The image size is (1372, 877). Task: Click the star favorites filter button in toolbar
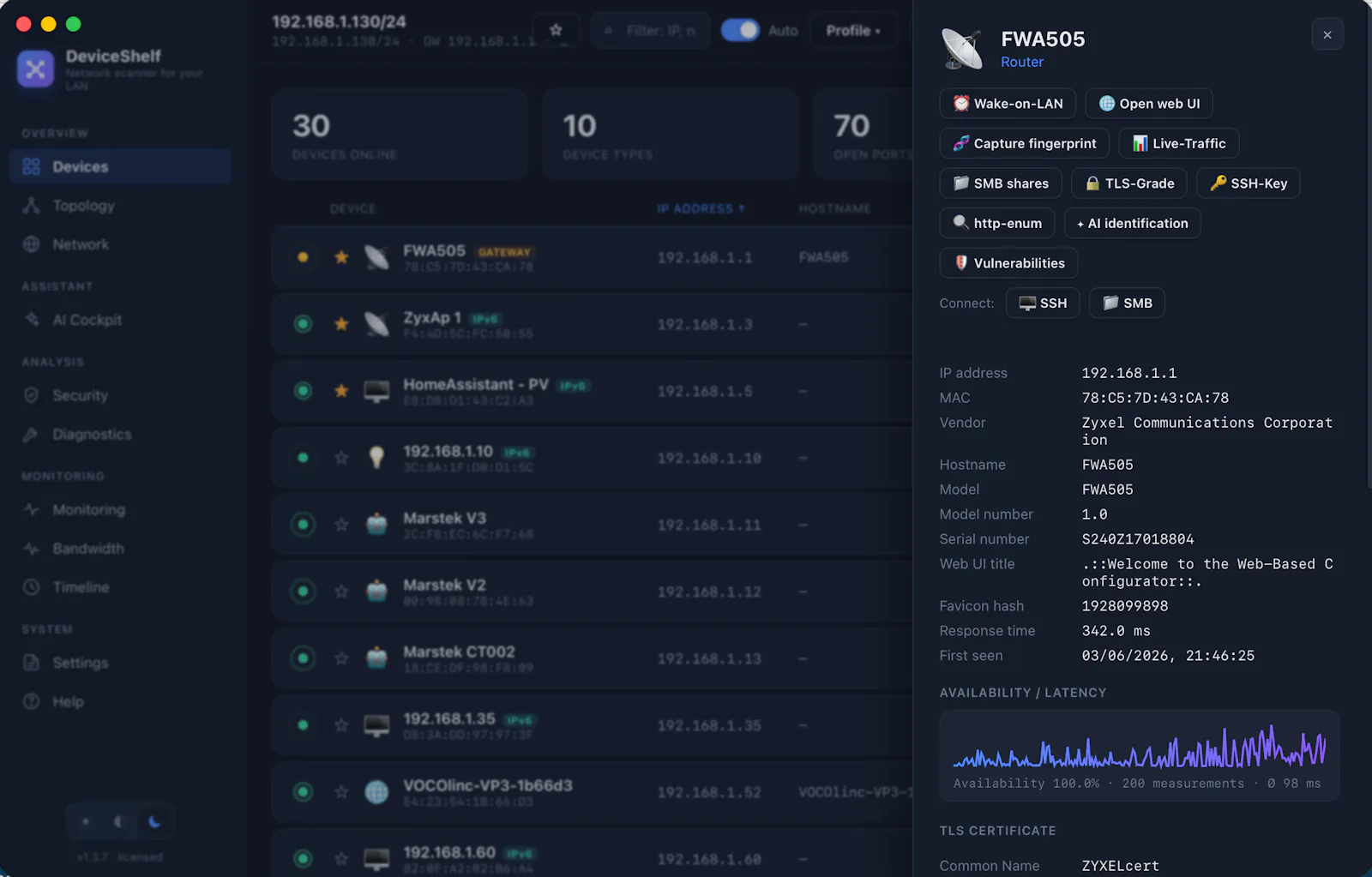556,30
